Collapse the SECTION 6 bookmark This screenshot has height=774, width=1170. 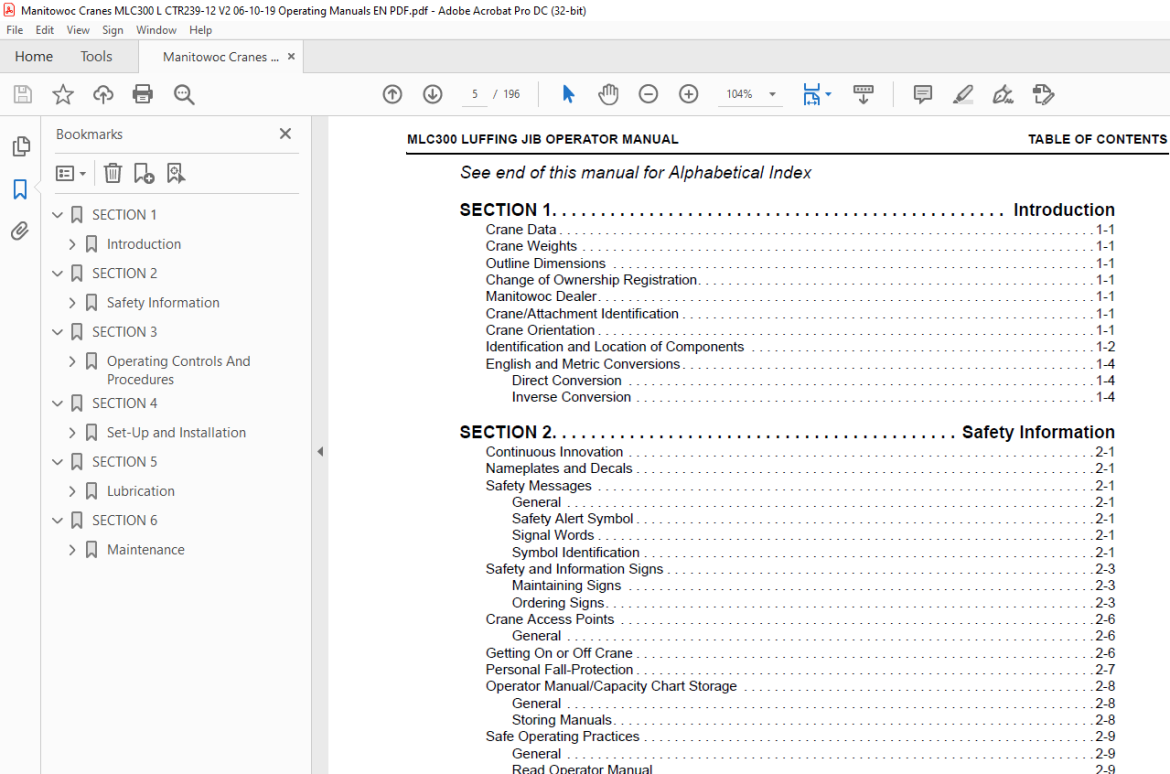click(57, 520)
